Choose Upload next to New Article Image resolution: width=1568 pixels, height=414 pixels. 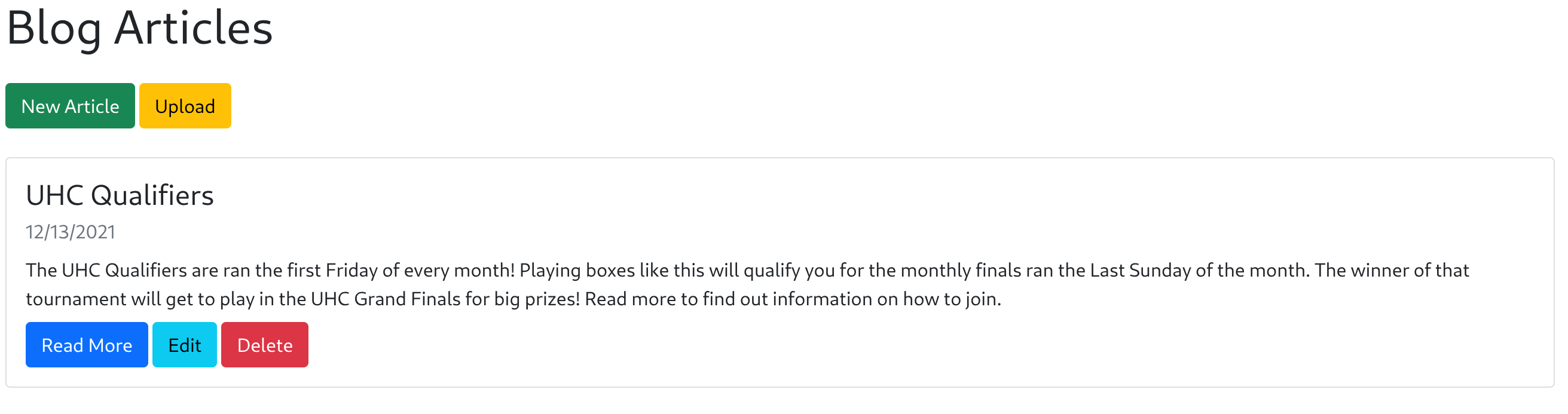pos(185,106)
